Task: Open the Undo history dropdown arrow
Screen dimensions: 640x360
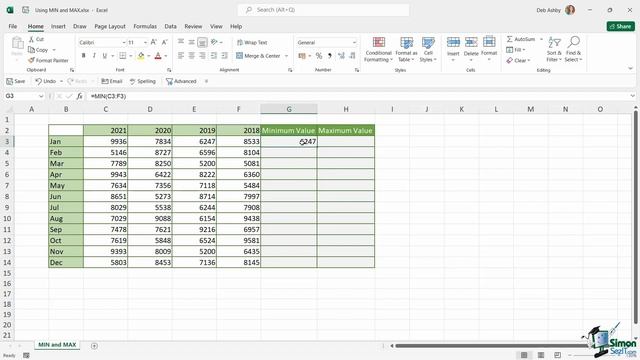Action: pos(61,81)
